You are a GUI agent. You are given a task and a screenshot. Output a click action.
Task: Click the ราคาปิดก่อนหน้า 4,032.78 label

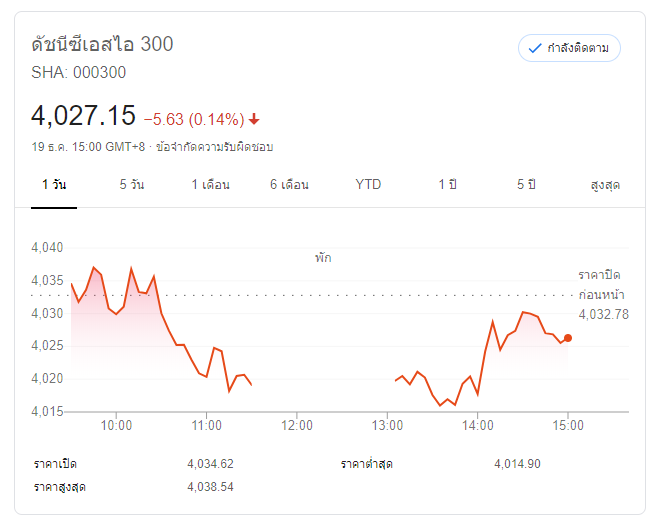603,294
